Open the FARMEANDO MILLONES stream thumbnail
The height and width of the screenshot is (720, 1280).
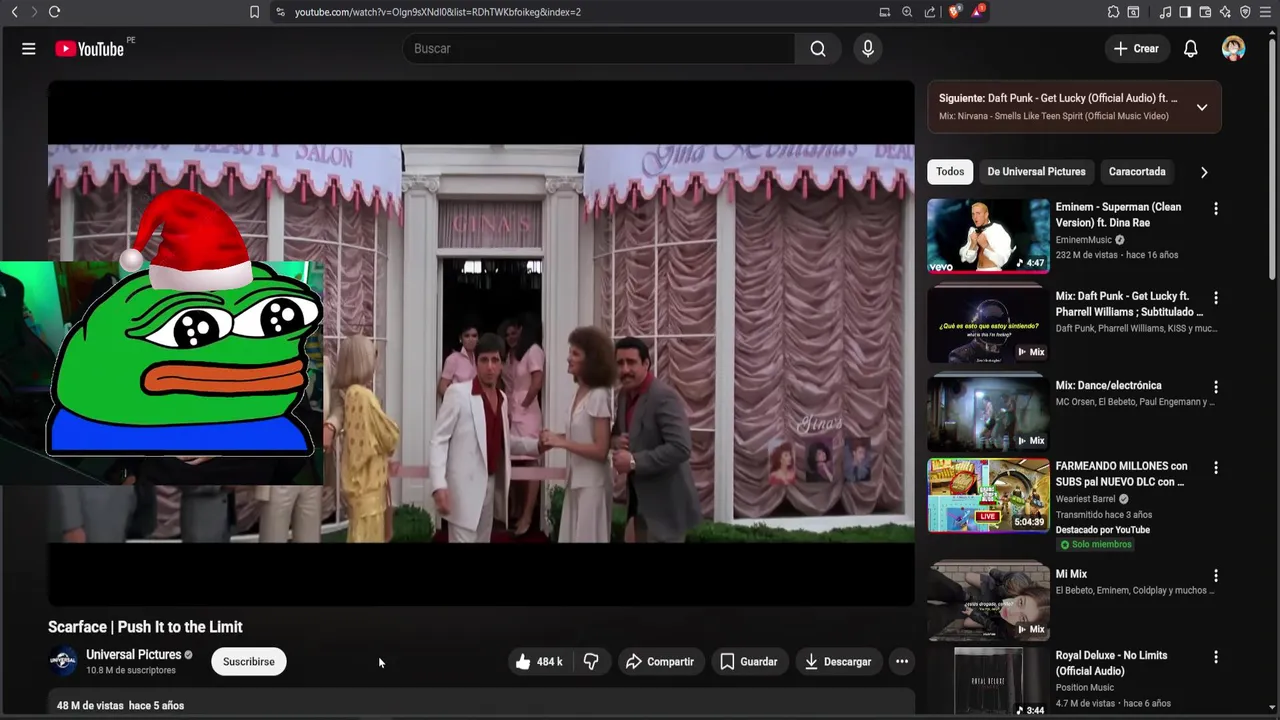(x=988, y=495)
